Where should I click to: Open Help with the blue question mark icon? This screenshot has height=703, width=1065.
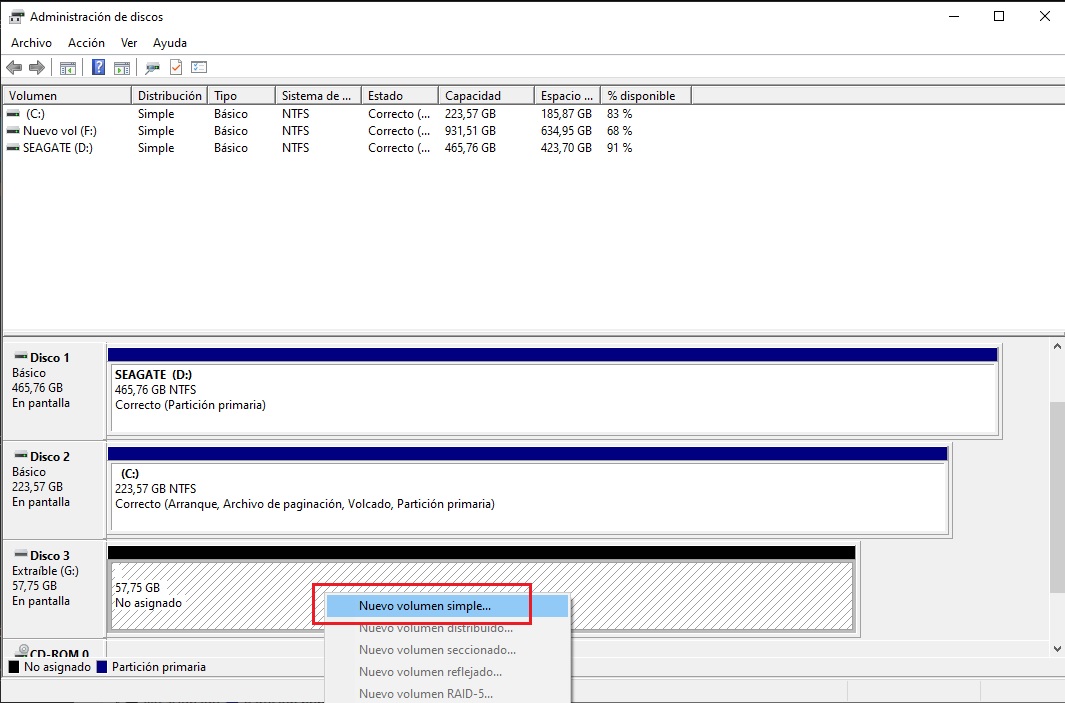(99, 68)
